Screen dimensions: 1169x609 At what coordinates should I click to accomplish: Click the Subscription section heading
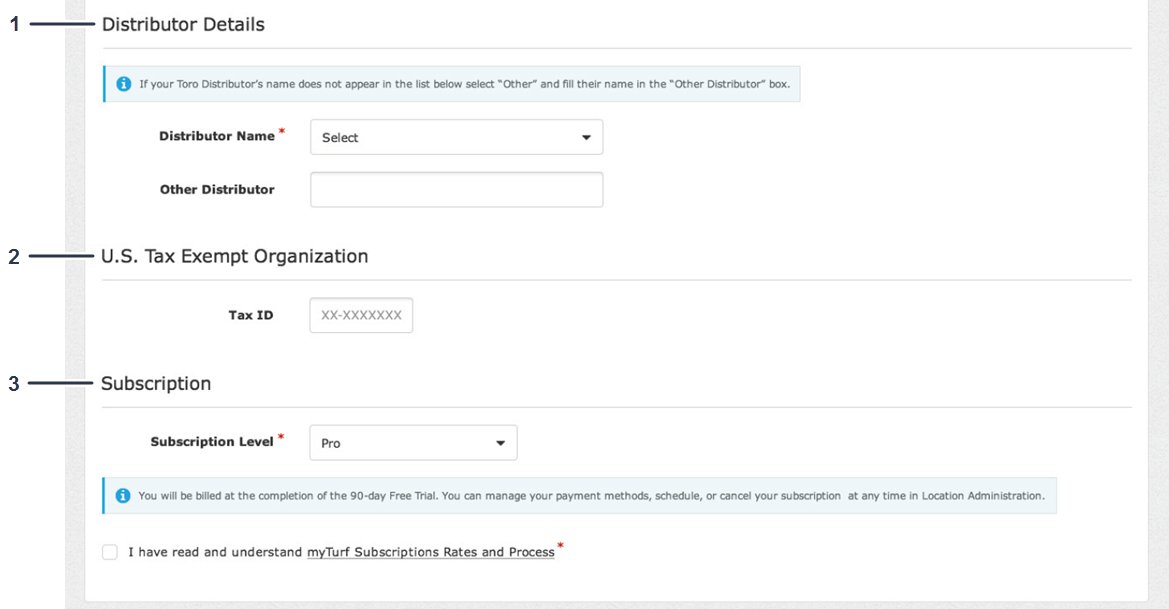coord(156,383)
